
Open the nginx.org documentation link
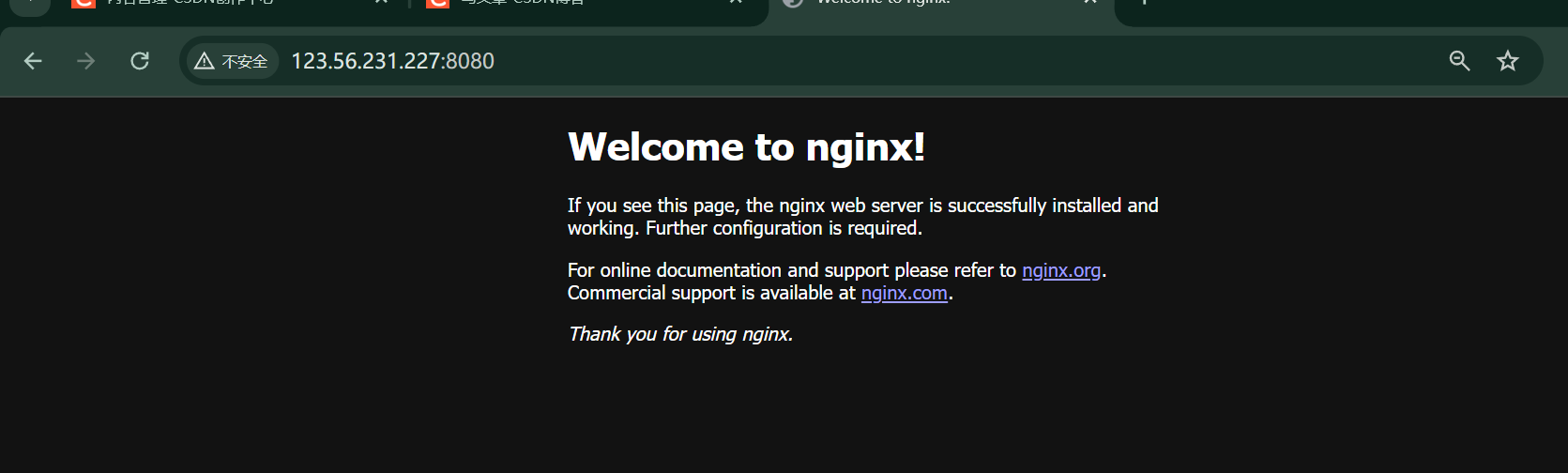click(x=1061, y=270)
